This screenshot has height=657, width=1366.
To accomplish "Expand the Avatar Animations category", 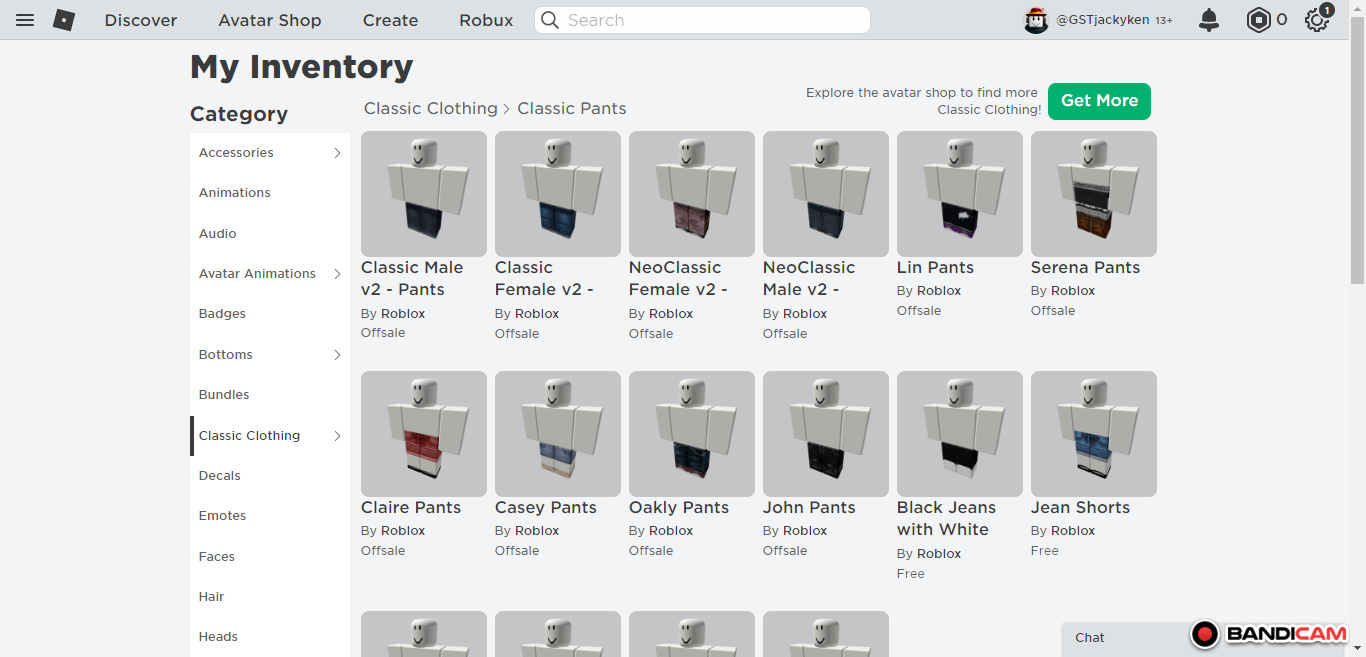I will [x=337, y=274].
